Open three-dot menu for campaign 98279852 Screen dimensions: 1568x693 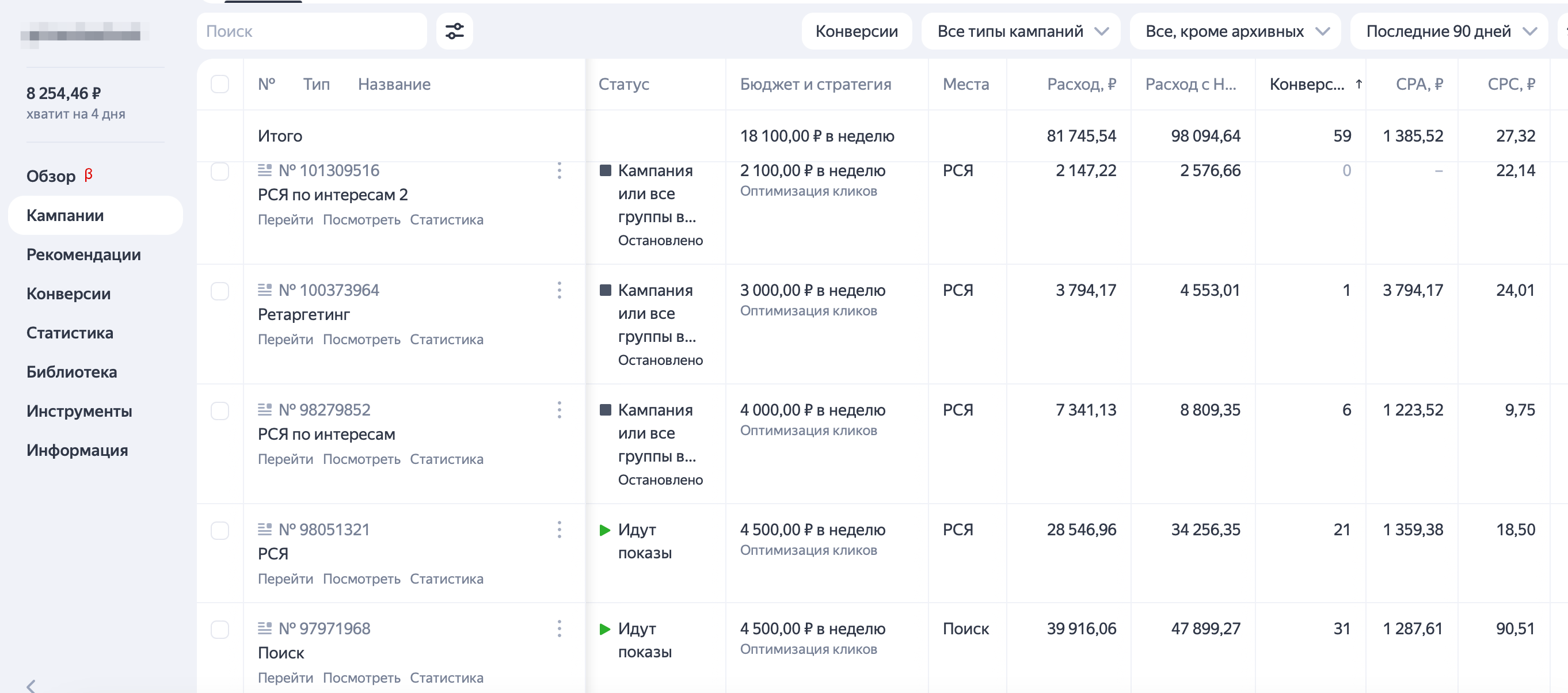pyautogui.click(x=559, y=410)
